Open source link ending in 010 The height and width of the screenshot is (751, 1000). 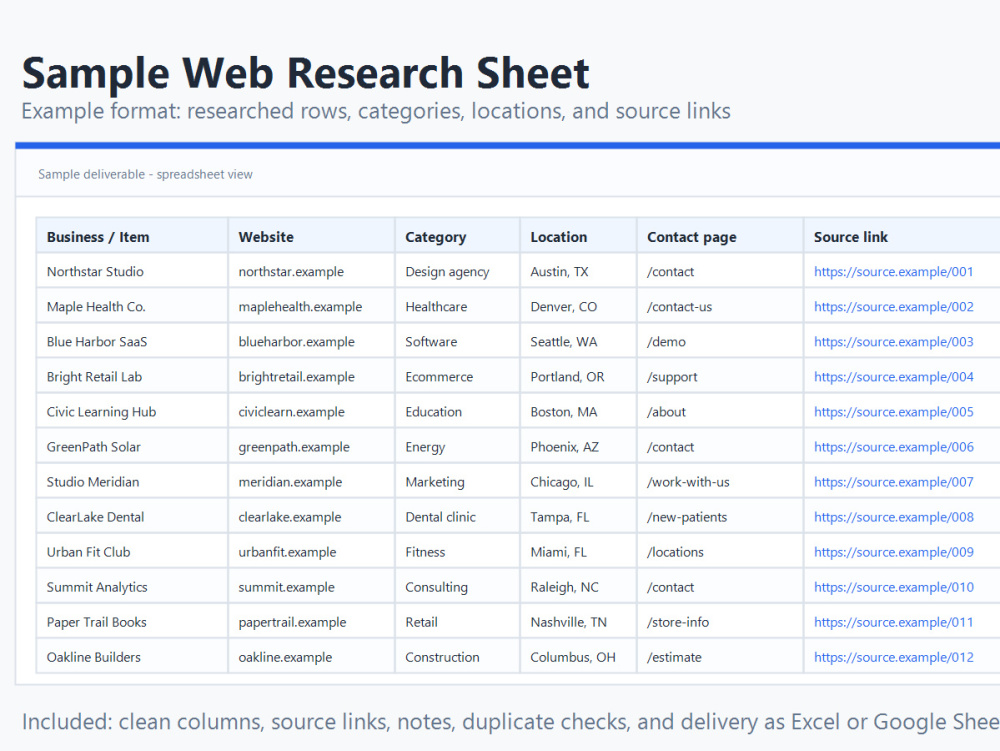click(x=893, y=587)
